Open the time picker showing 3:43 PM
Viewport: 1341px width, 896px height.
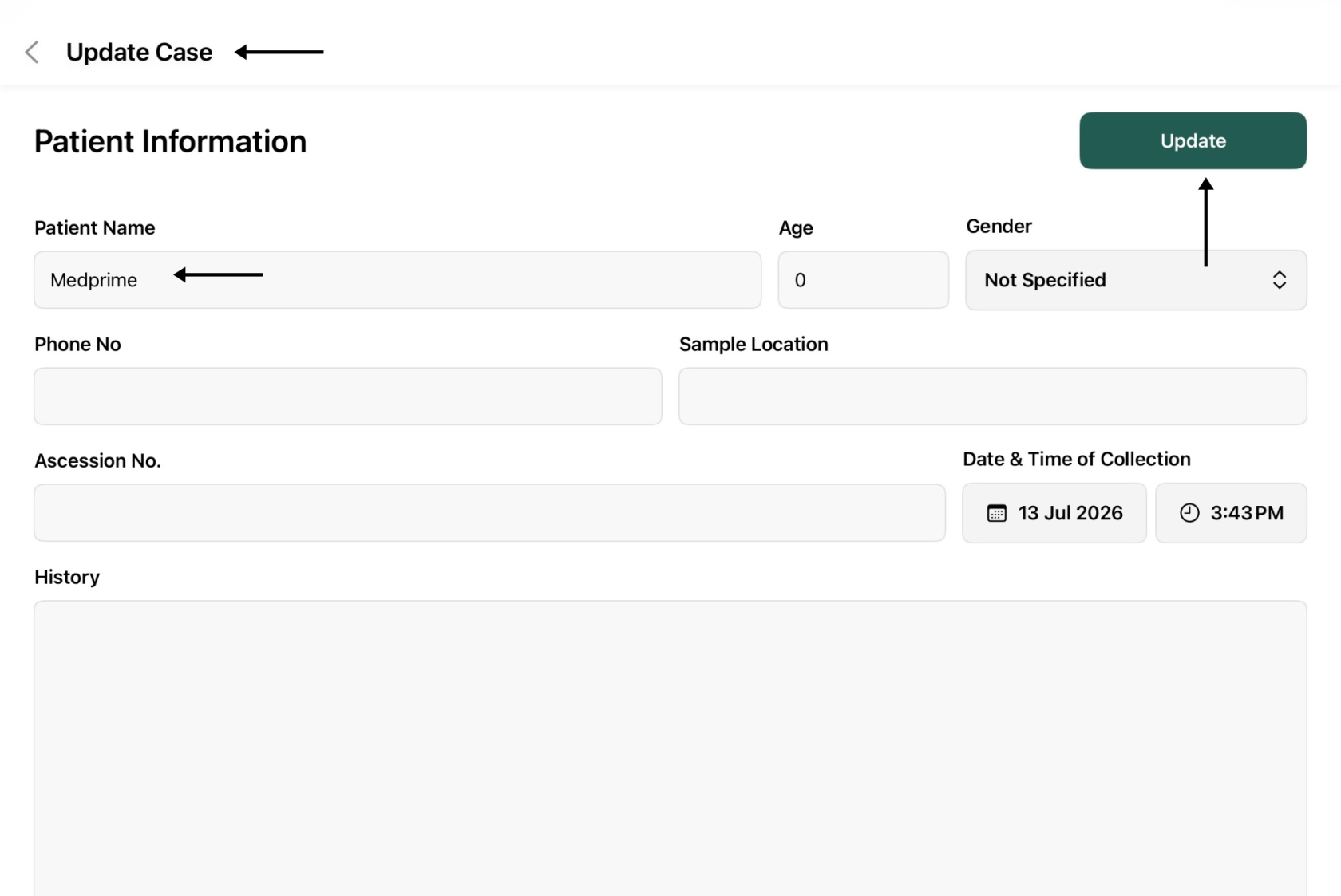(1231, 513)
